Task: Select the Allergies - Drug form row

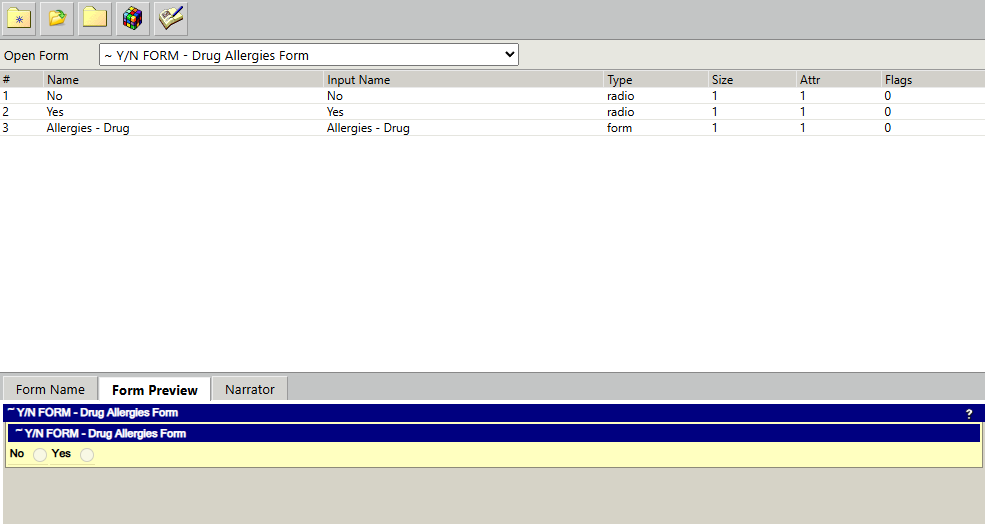Action: [492, 127]
